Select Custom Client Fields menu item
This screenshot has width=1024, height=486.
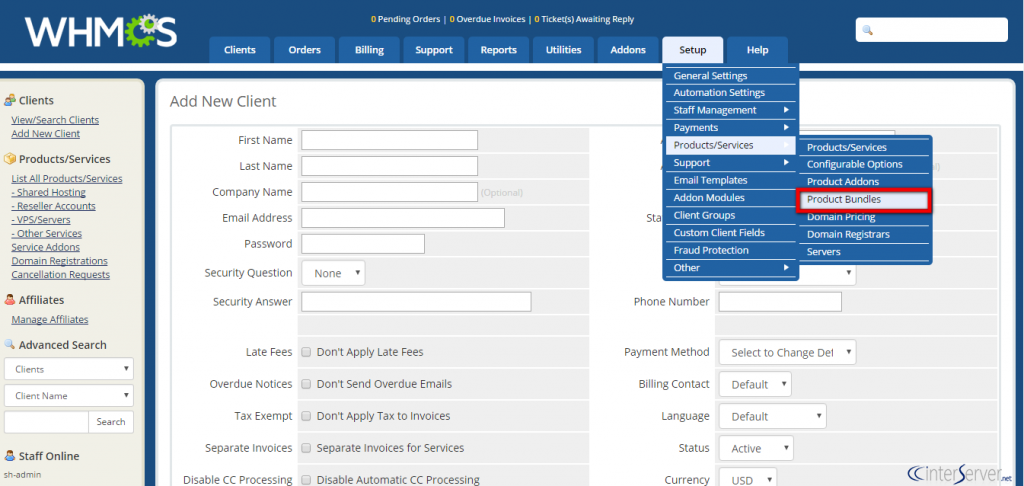[x=731, y=233]
